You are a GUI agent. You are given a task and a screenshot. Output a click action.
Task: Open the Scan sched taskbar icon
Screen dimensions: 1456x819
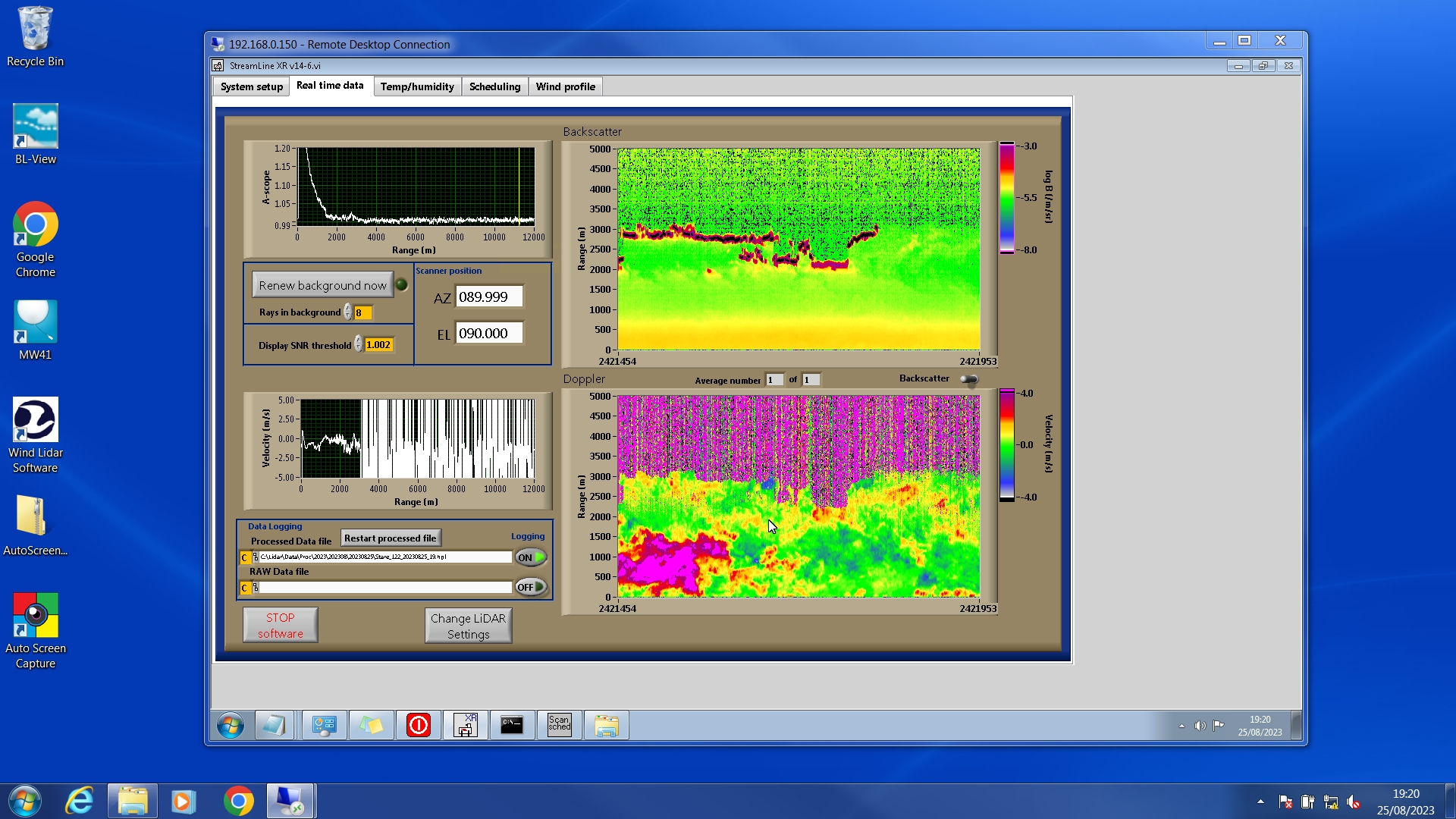559,725
